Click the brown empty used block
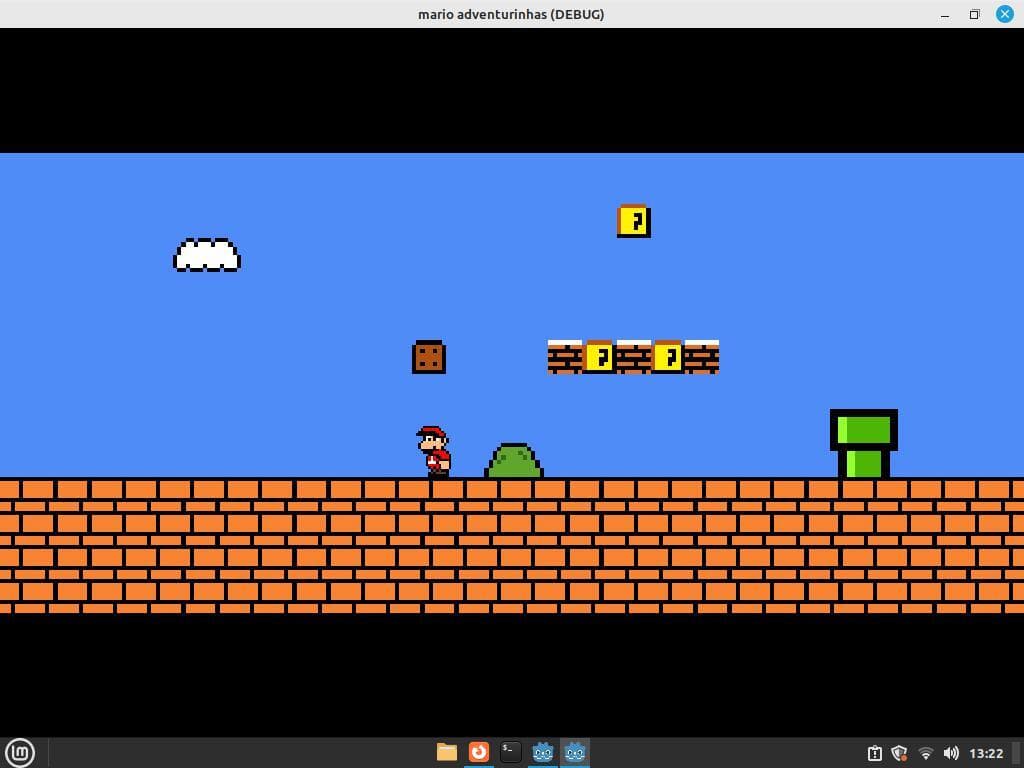This screenshot has width=1024, height=768. [x=429, y=357]
